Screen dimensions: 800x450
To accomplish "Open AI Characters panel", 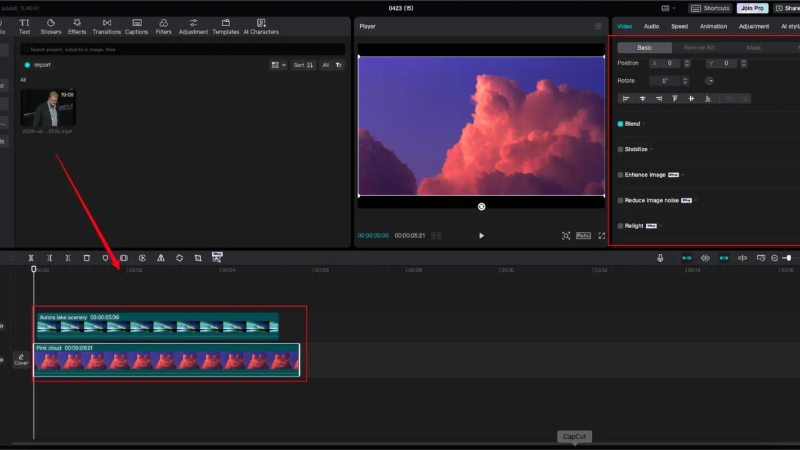I will [x=261, y=27].
